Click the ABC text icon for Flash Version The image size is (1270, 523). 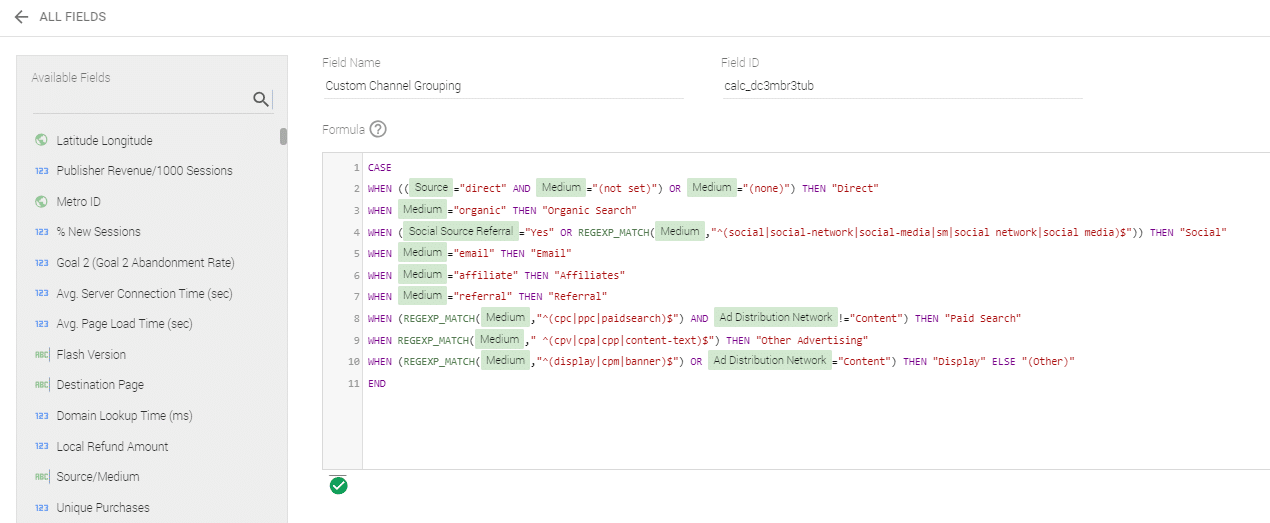41,355
